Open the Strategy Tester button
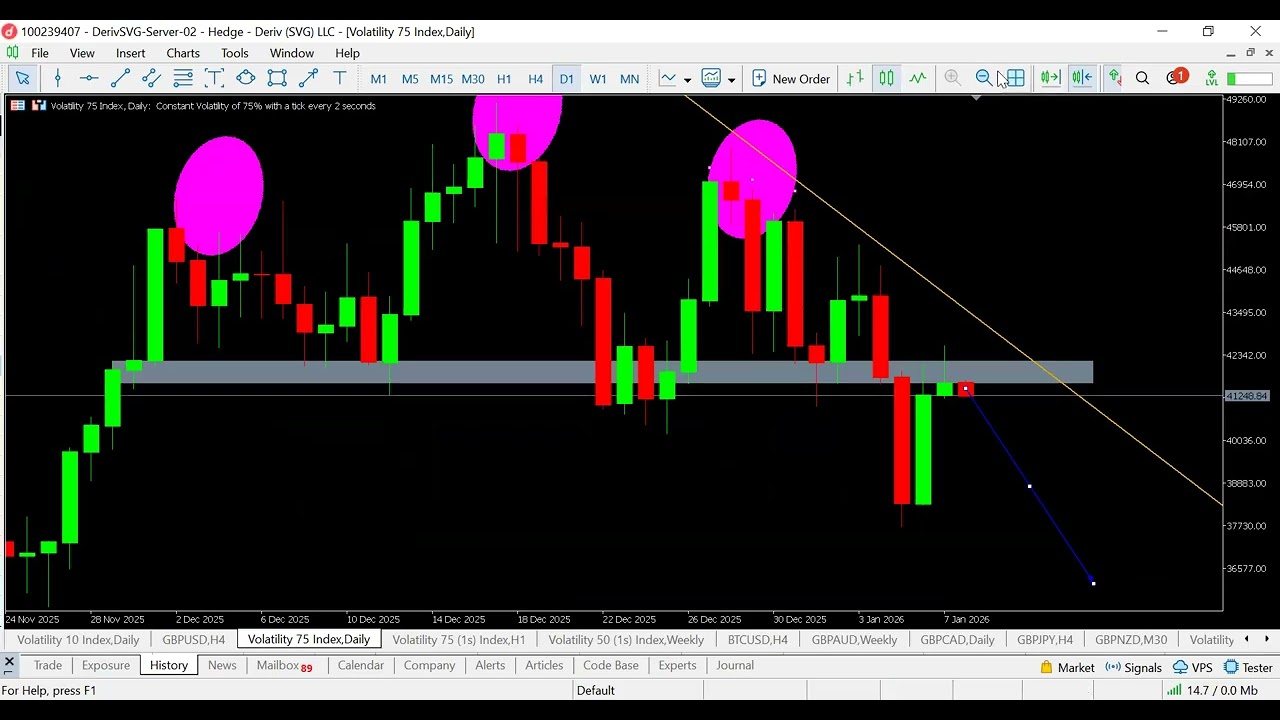 [1248, 667]
